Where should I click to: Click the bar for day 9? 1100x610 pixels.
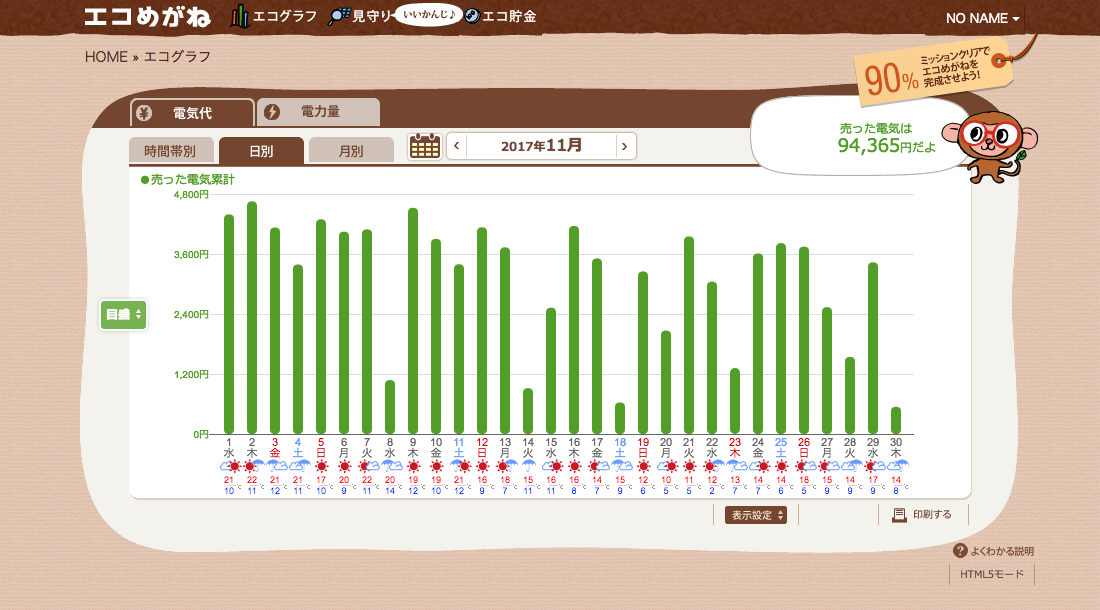click(413, 321)
